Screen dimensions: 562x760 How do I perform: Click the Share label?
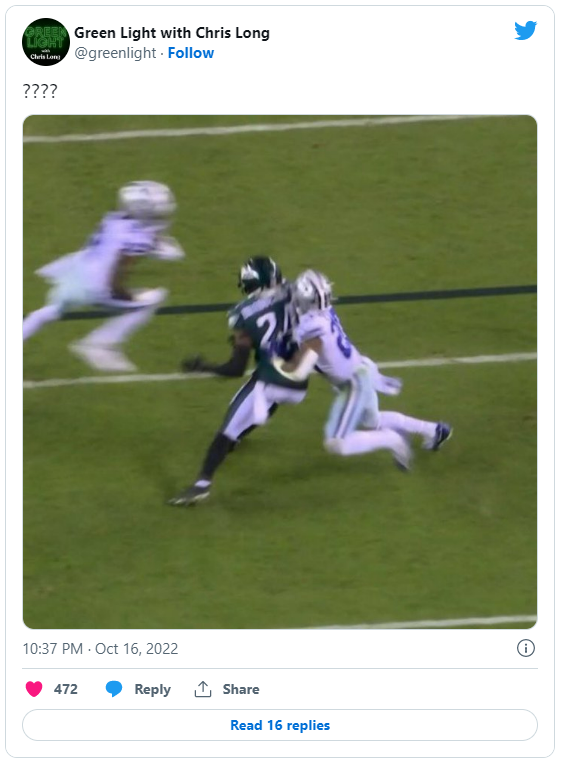[x=241, y=689]
